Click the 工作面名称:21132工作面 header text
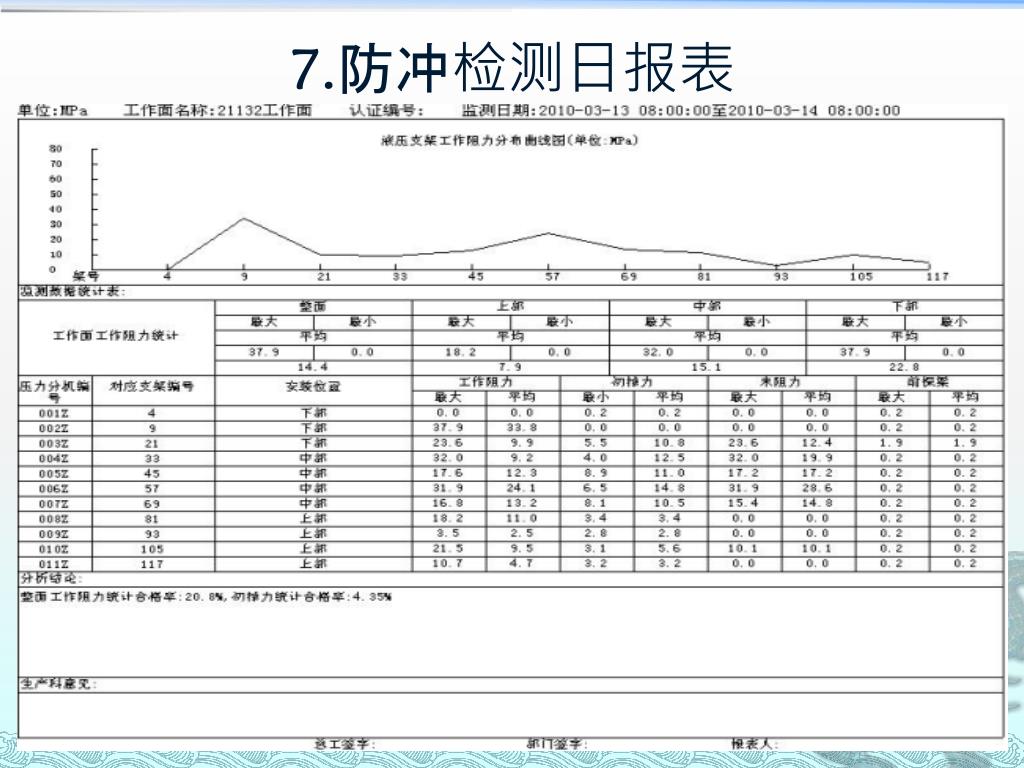 pyautogui.click(x=217, y=110)
